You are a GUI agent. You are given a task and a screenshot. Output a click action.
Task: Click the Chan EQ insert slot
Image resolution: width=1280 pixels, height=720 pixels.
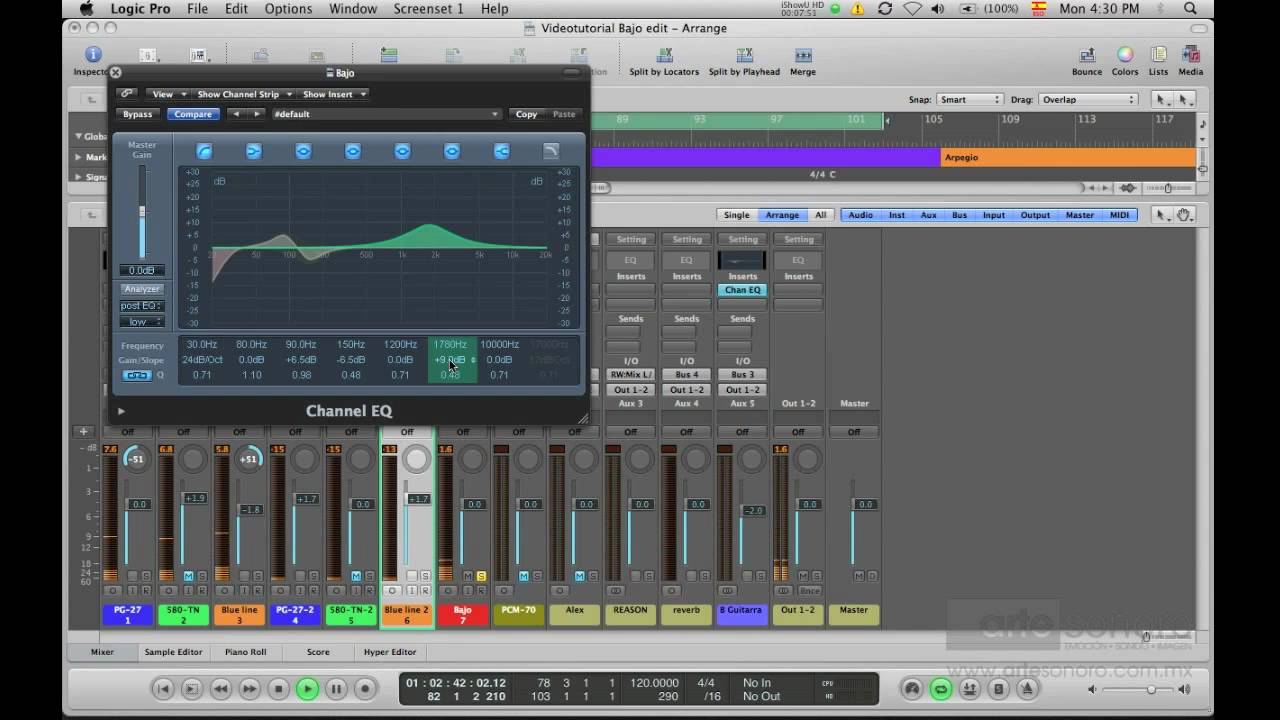tap(743, 290)
